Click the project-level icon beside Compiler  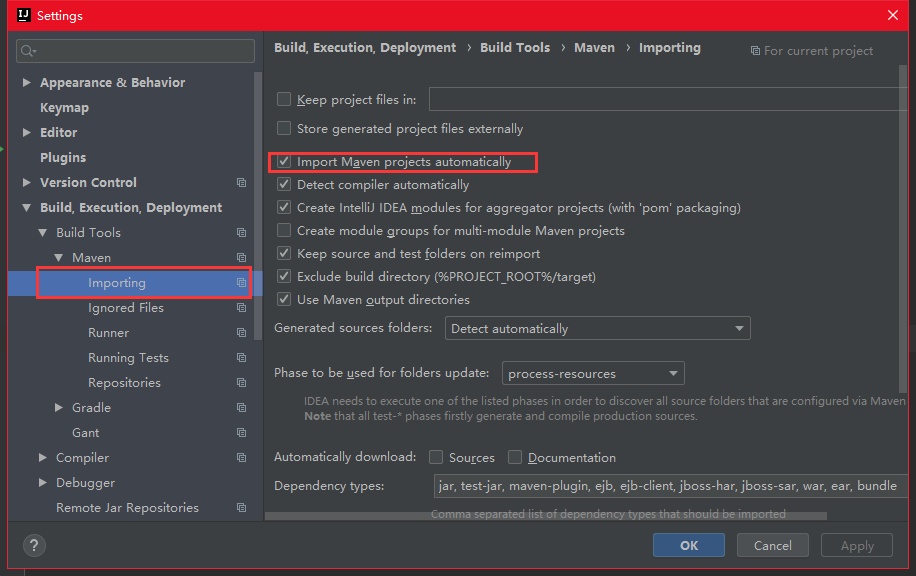[x=241, y=458]
